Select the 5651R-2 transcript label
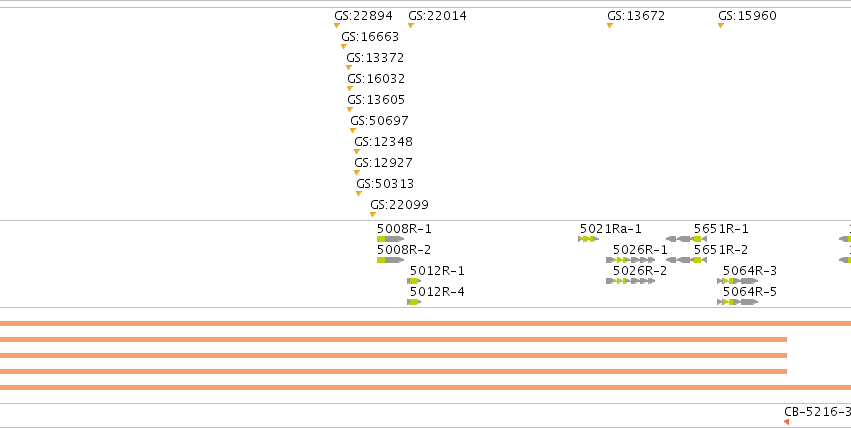The width and height of the screenshot is (851, 428). pos(721,250)
